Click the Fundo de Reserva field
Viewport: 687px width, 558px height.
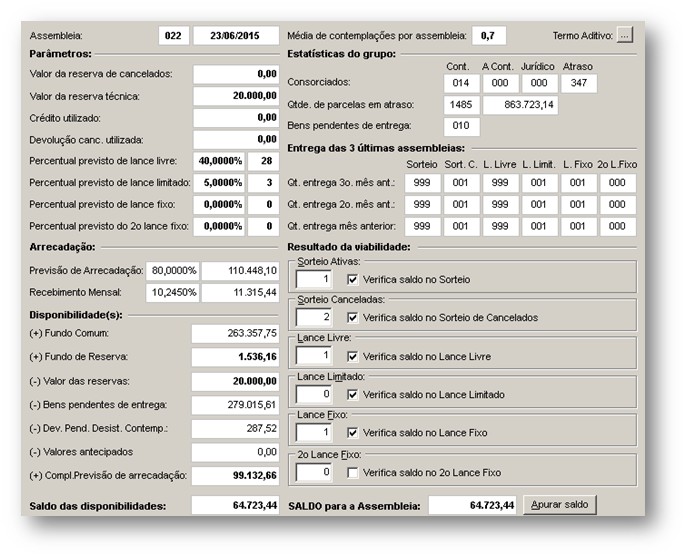(235, 357)
